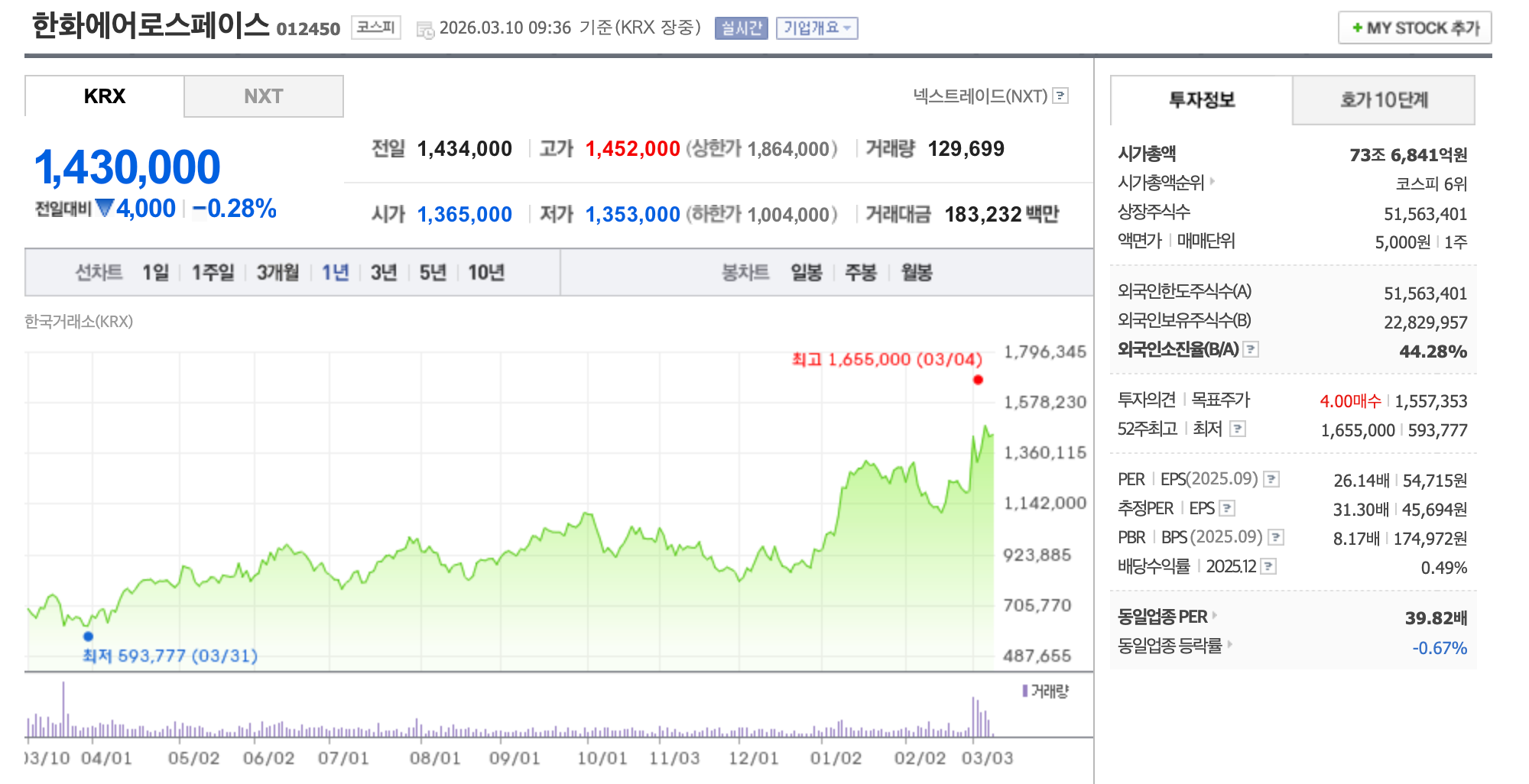This screenshot has height=784, width=1529.
Task: Click the blue down-triangle price change icon
Action: [105, 208]
